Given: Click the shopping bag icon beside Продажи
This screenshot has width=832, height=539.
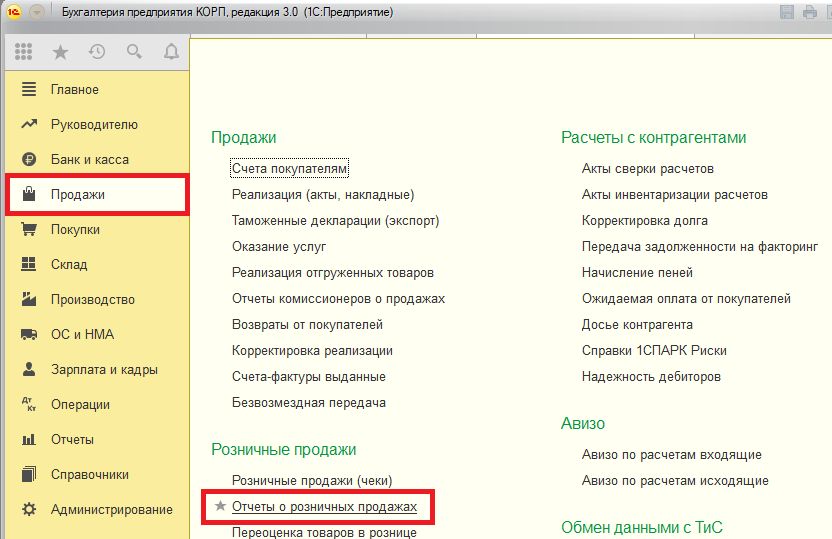Looking at the screenshot, I should point(29,194).
